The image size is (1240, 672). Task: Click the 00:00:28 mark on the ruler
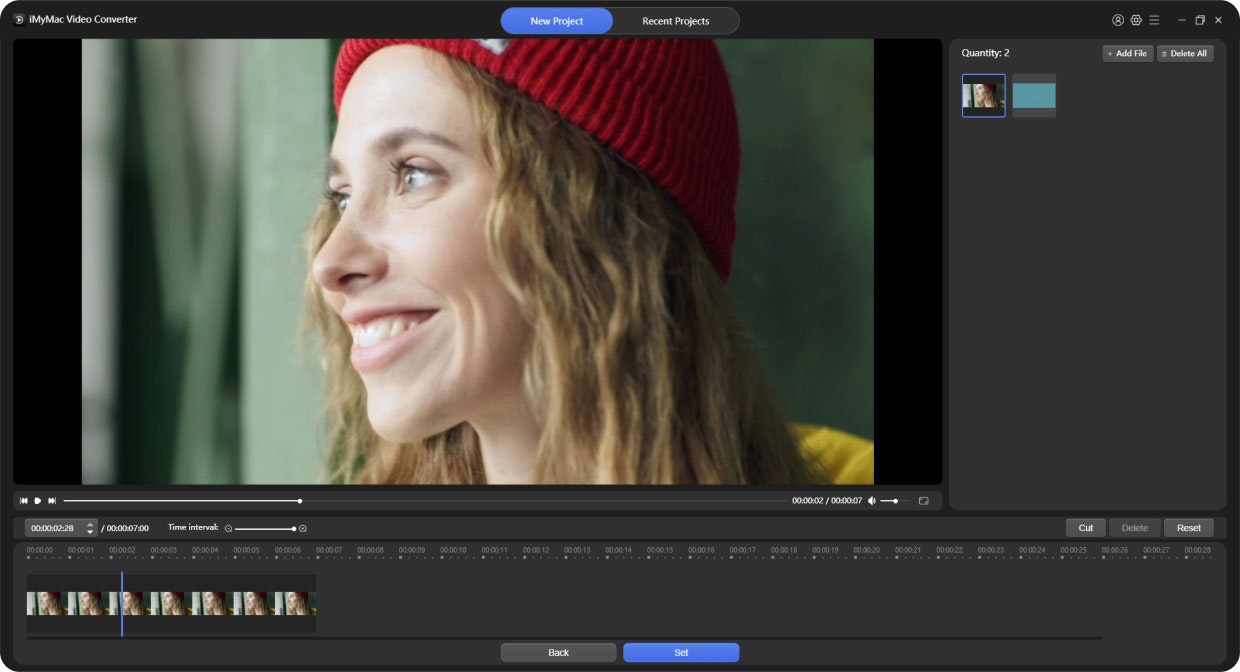1197,550
